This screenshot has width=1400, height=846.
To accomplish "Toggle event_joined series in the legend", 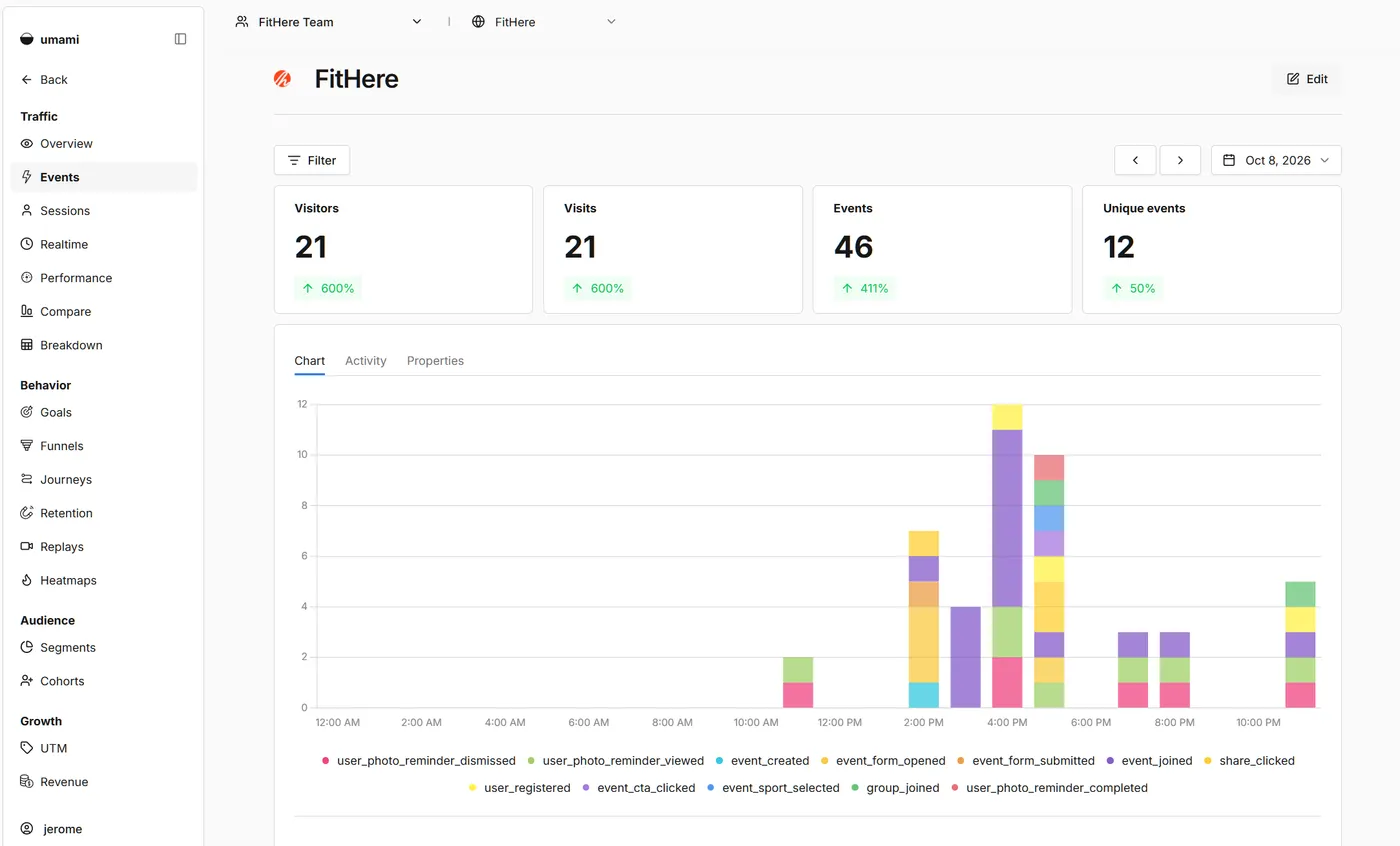I will [x=1150, y=761].
